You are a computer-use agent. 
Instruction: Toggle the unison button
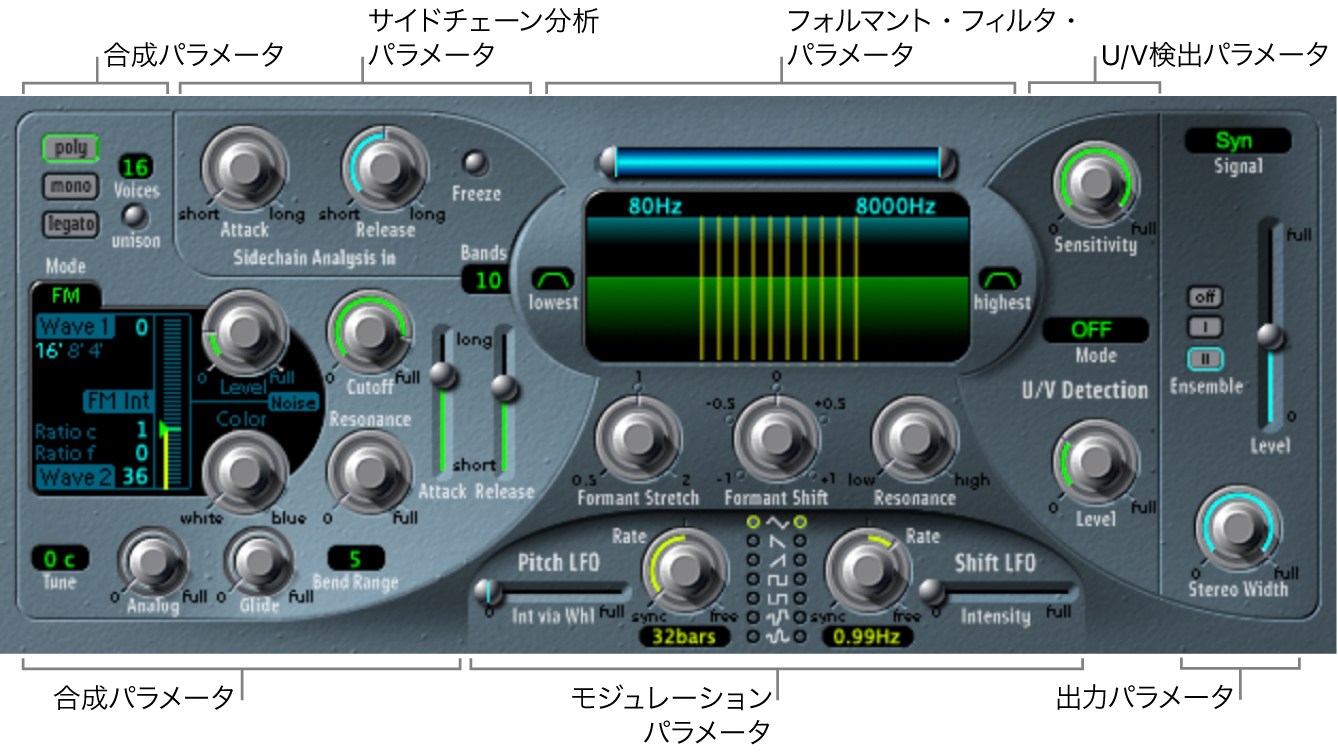(135, 217)
